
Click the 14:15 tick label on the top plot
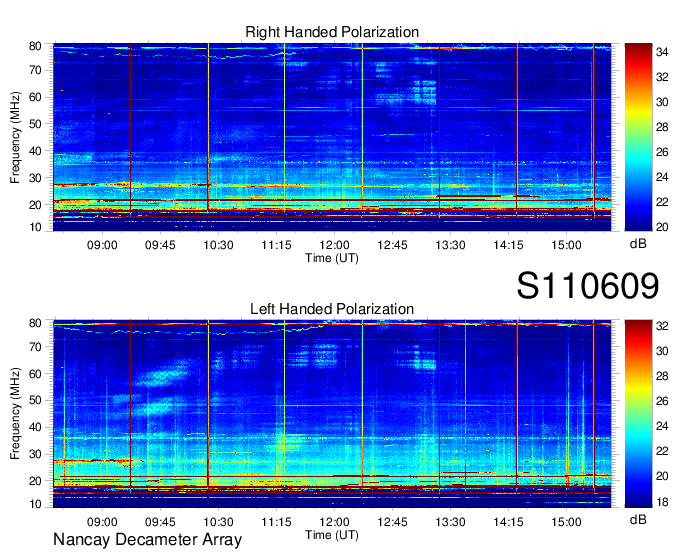coord(508,245)
